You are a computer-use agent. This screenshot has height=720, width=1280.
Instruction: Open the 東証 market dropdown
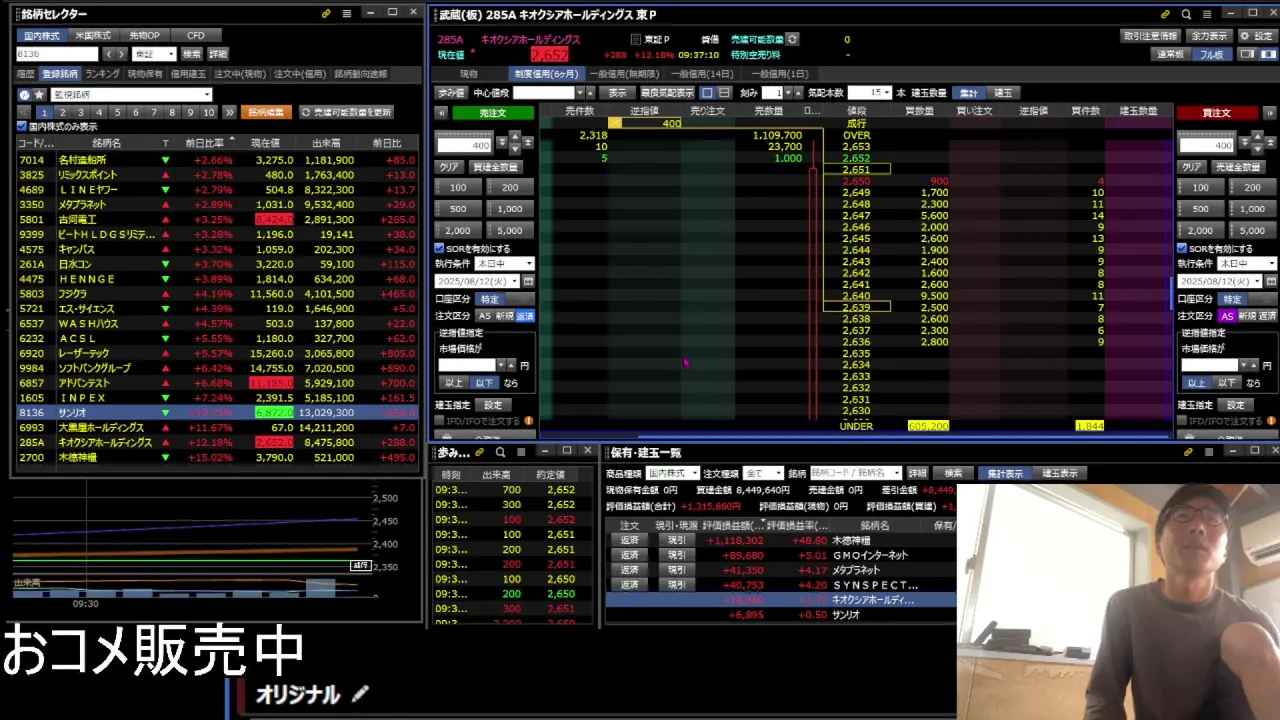point(154,54)
